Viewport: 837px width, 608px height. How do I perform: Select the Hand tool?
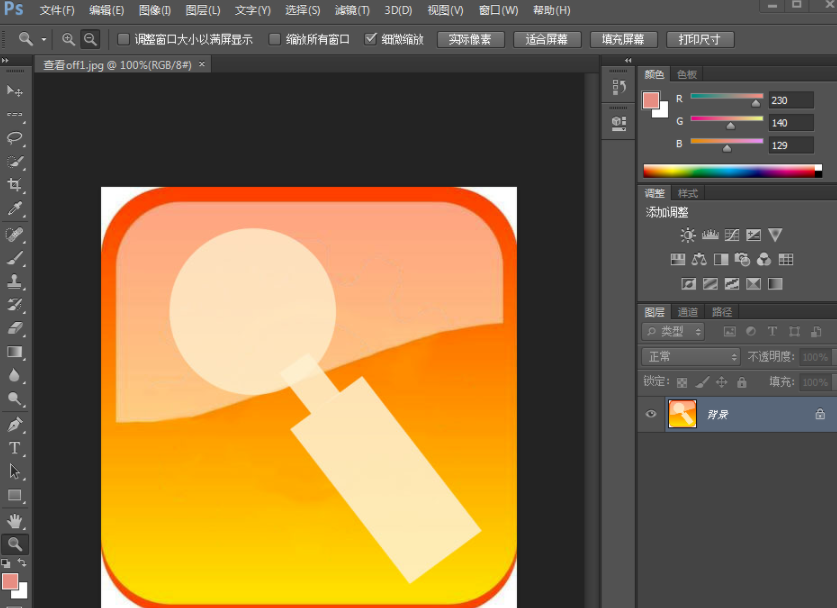coord(15,520)
